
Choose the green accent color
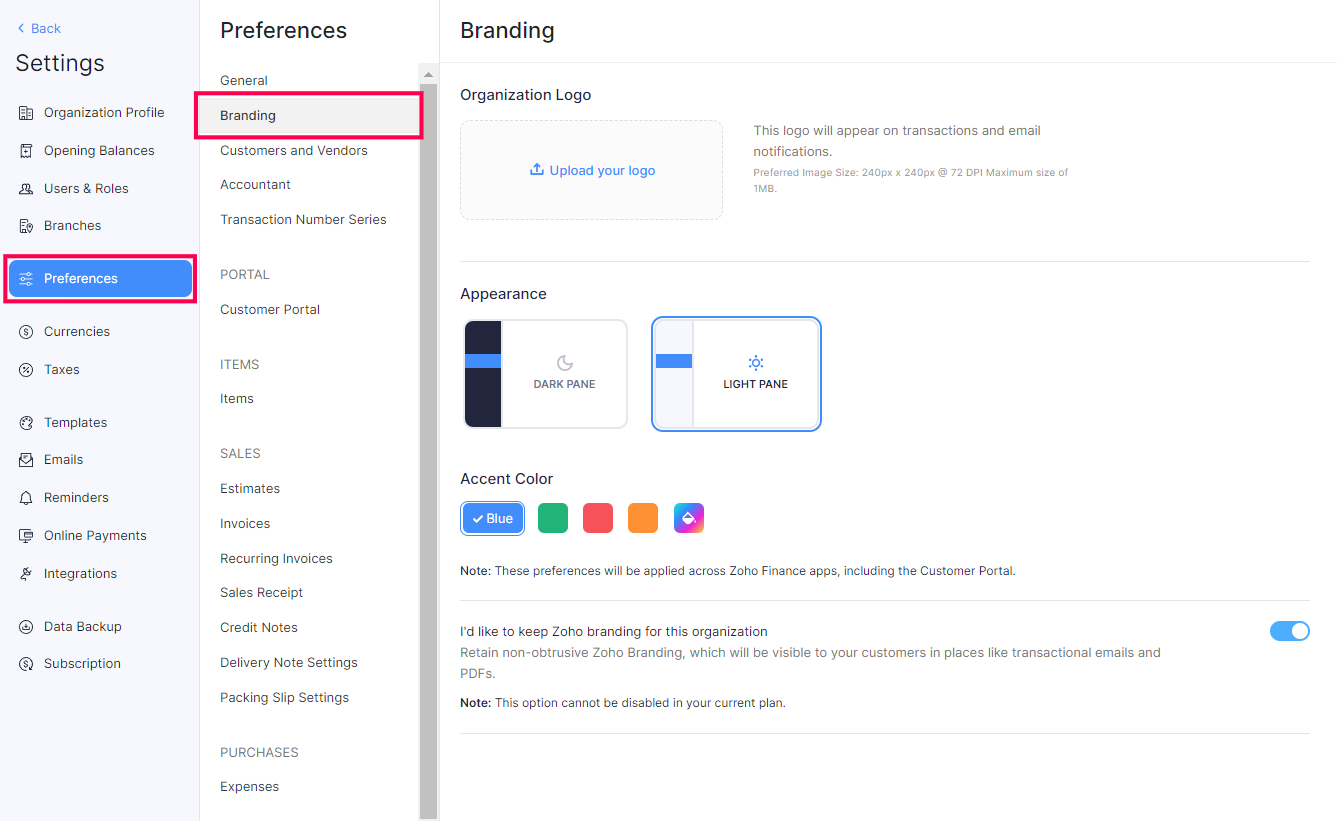click(552, 518)
